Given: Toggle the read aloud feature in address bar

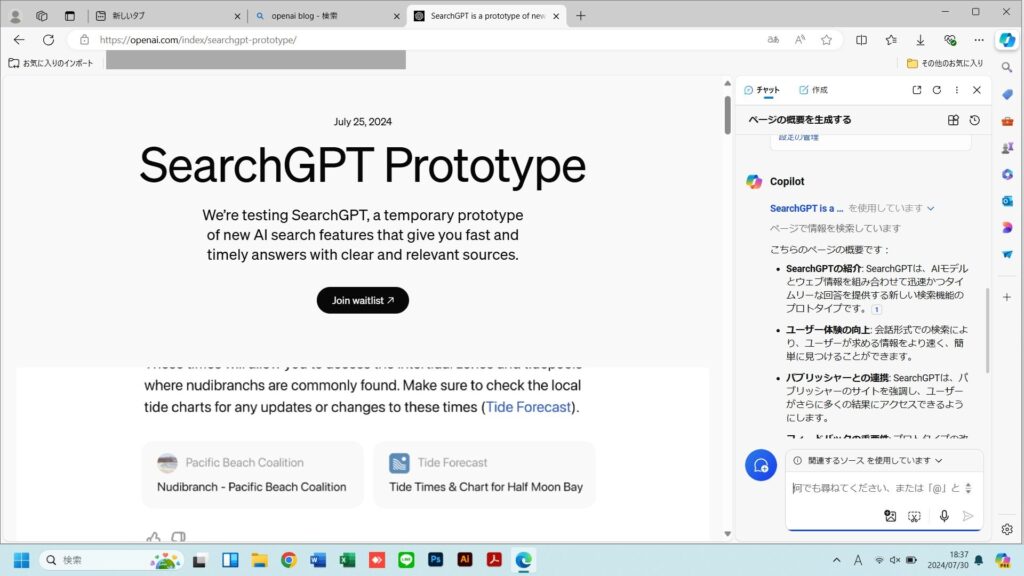Looking at the screenshot, I should (799, 40).
